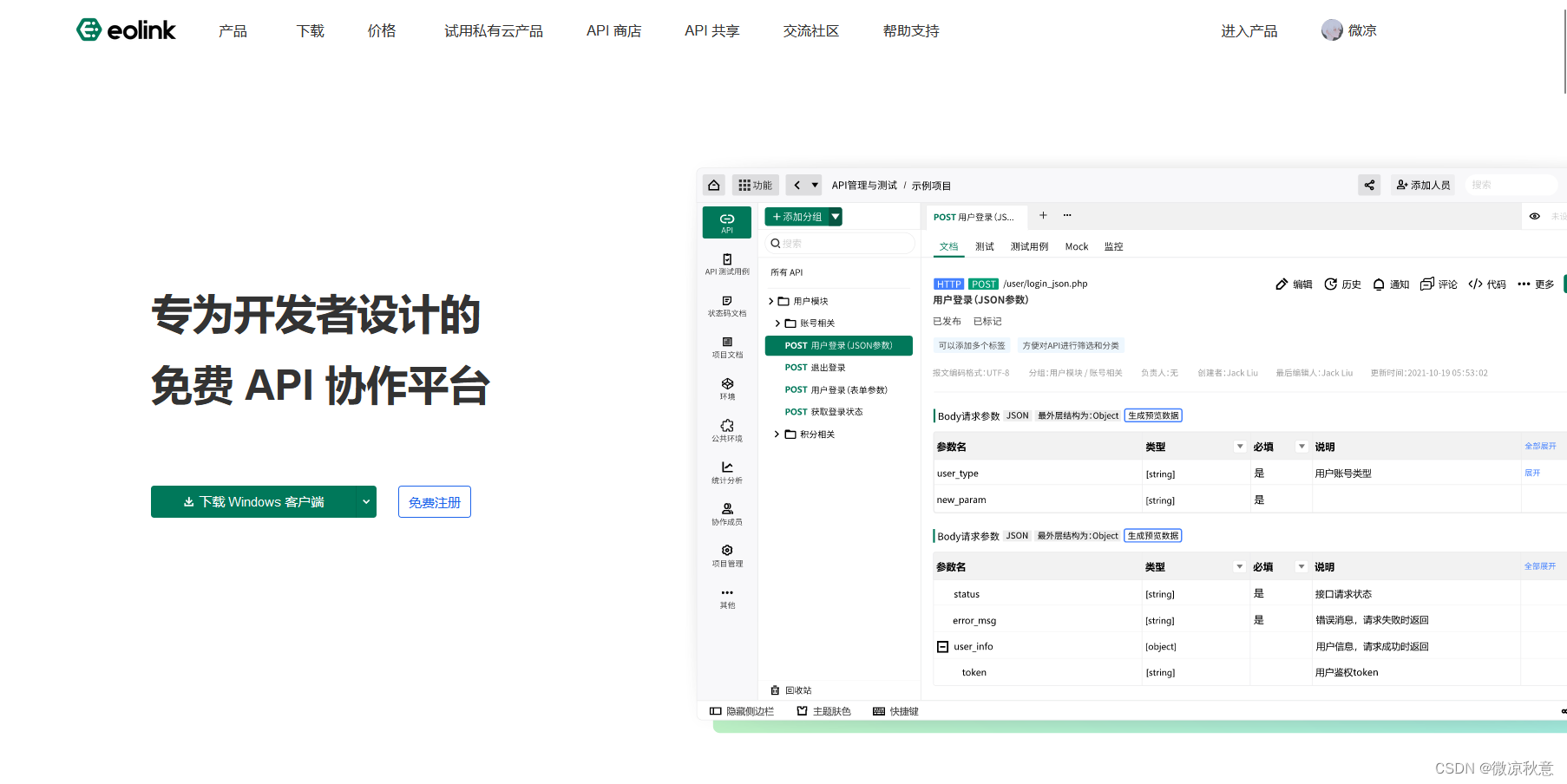Expand the 积分相关 folder
Viewport: 1567px width, 784px height.
777,434
